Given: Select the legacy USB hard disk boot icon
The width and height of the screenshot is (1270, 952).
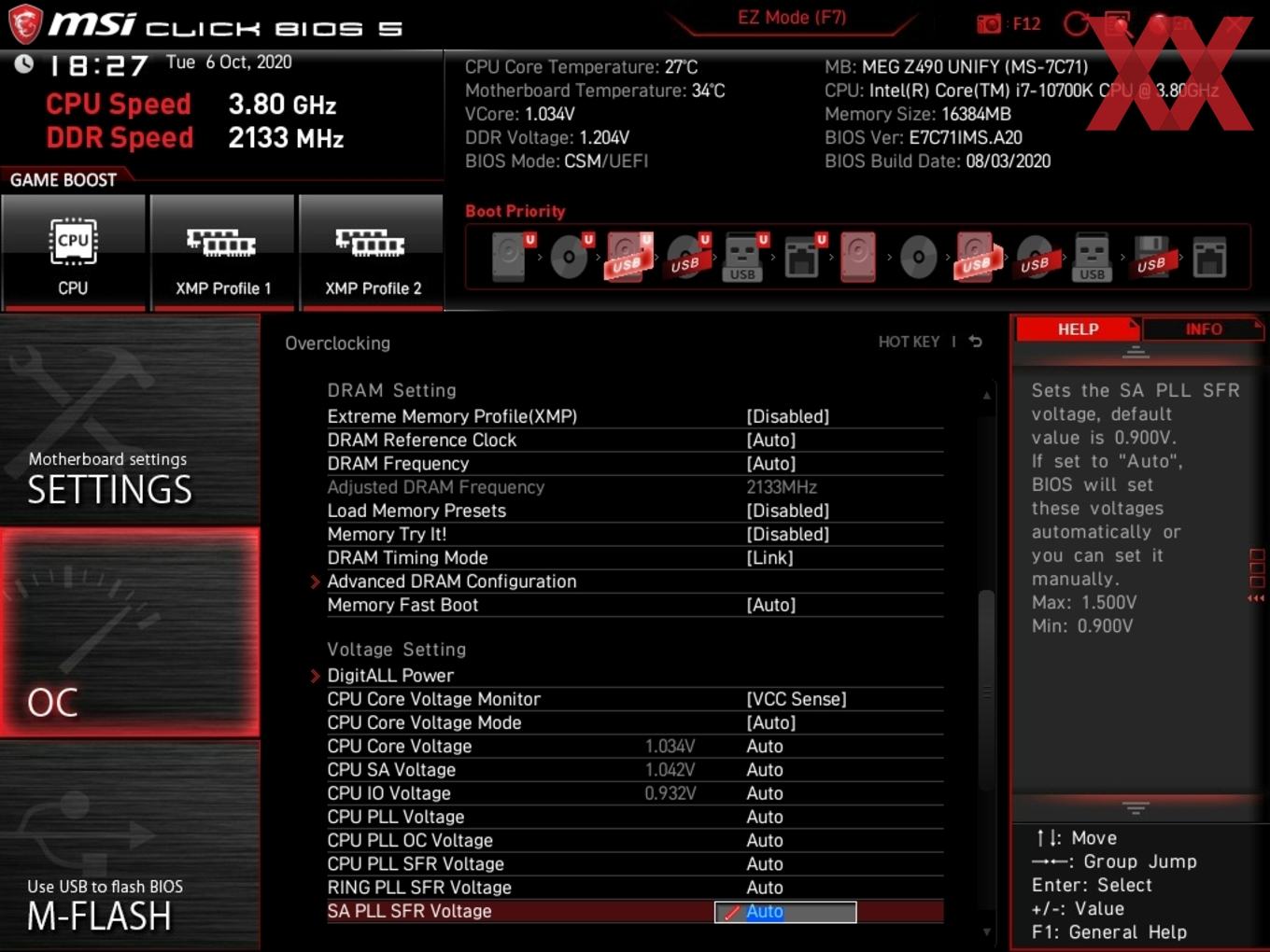Looking at the screenshot, I should (x=977, y=257).
